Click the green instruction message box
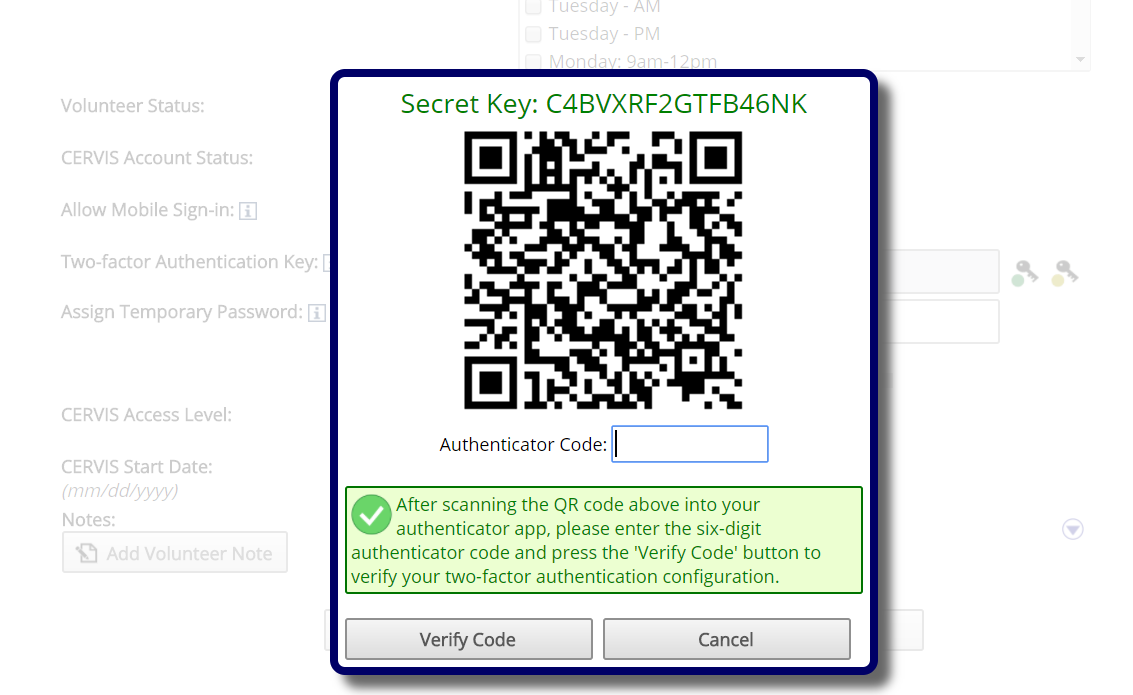The image size is (1133, 695). point(603,540)
